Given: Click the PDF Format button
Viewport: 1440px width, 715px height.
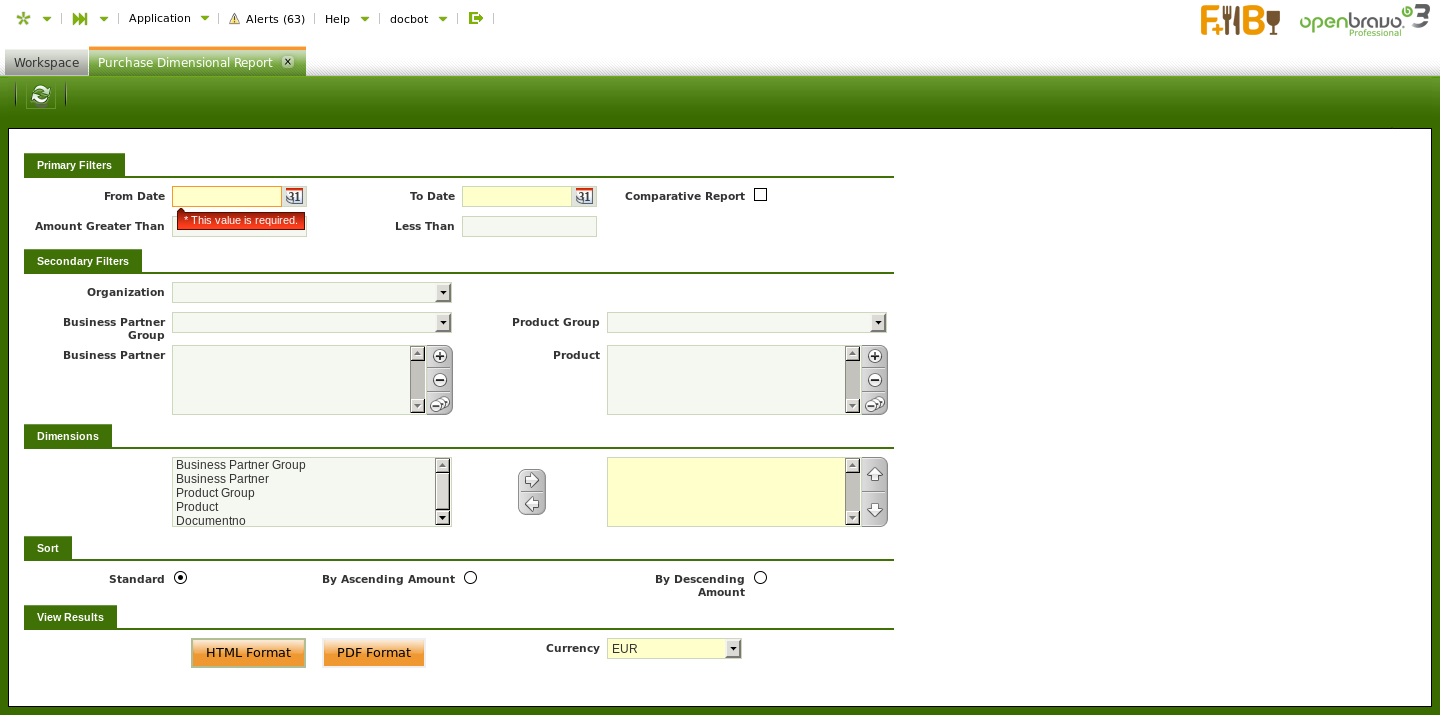Looking at the screenshot, I should tap(374, 653).
